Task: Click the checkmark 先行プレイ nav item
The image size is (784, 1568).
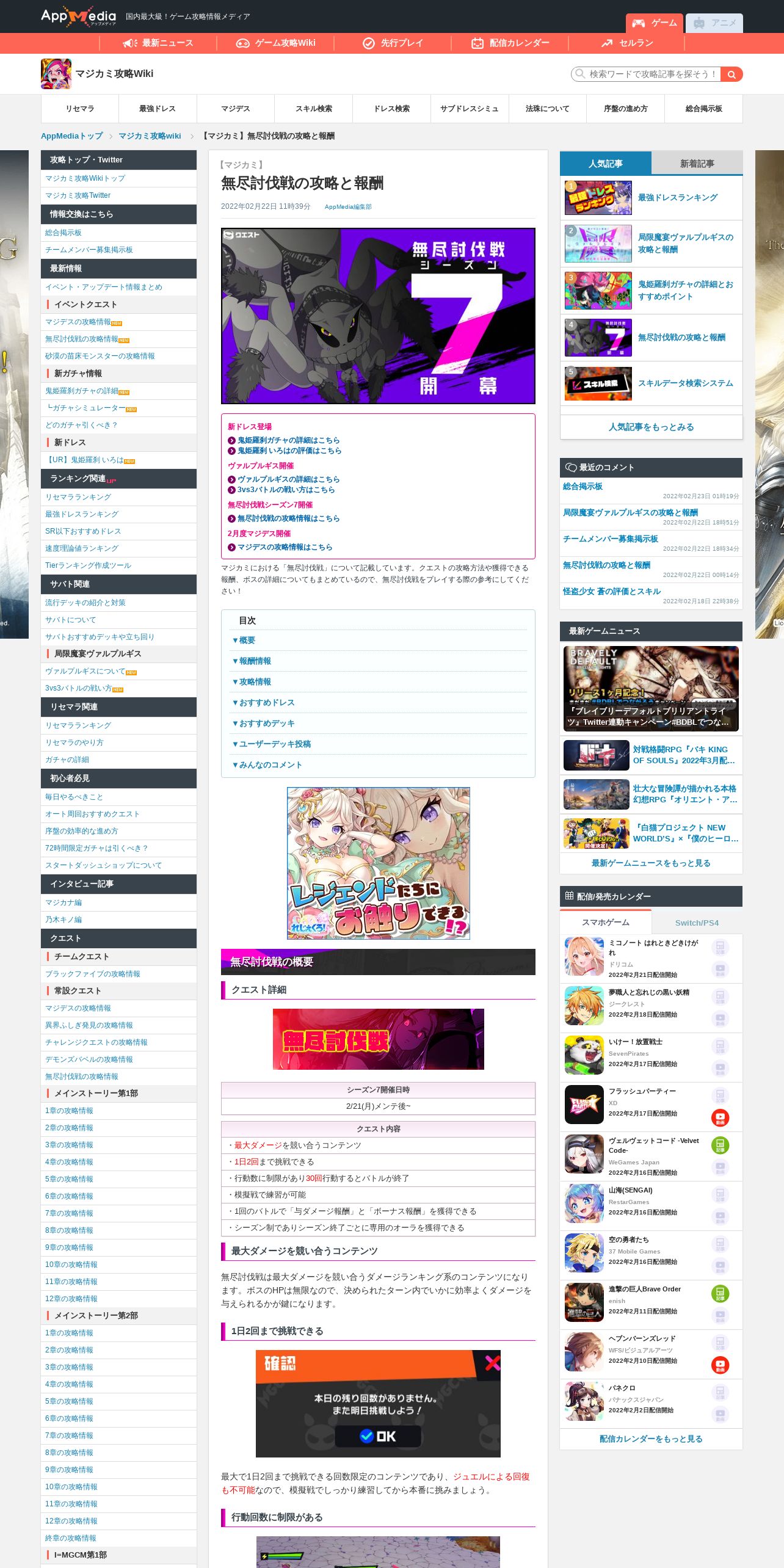Action: tap(393, 43)
